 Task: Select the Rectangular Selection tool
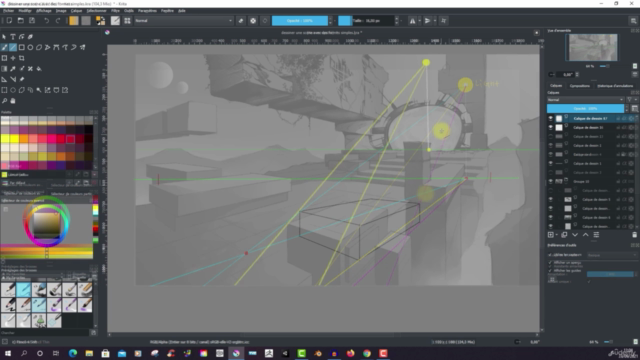tap(4, 90)
